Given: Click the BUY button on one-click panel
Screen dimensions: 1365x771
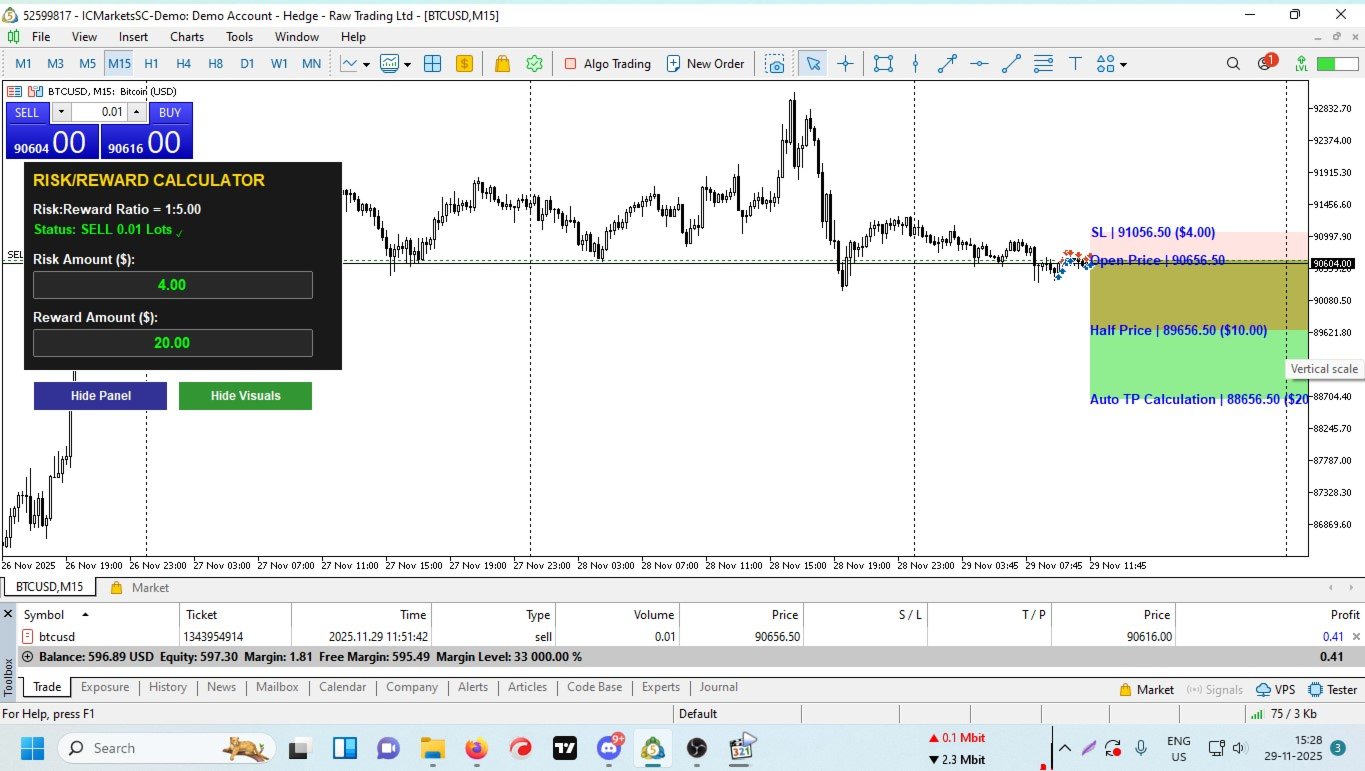Looking at the screenshot, I should coord(170,113).
